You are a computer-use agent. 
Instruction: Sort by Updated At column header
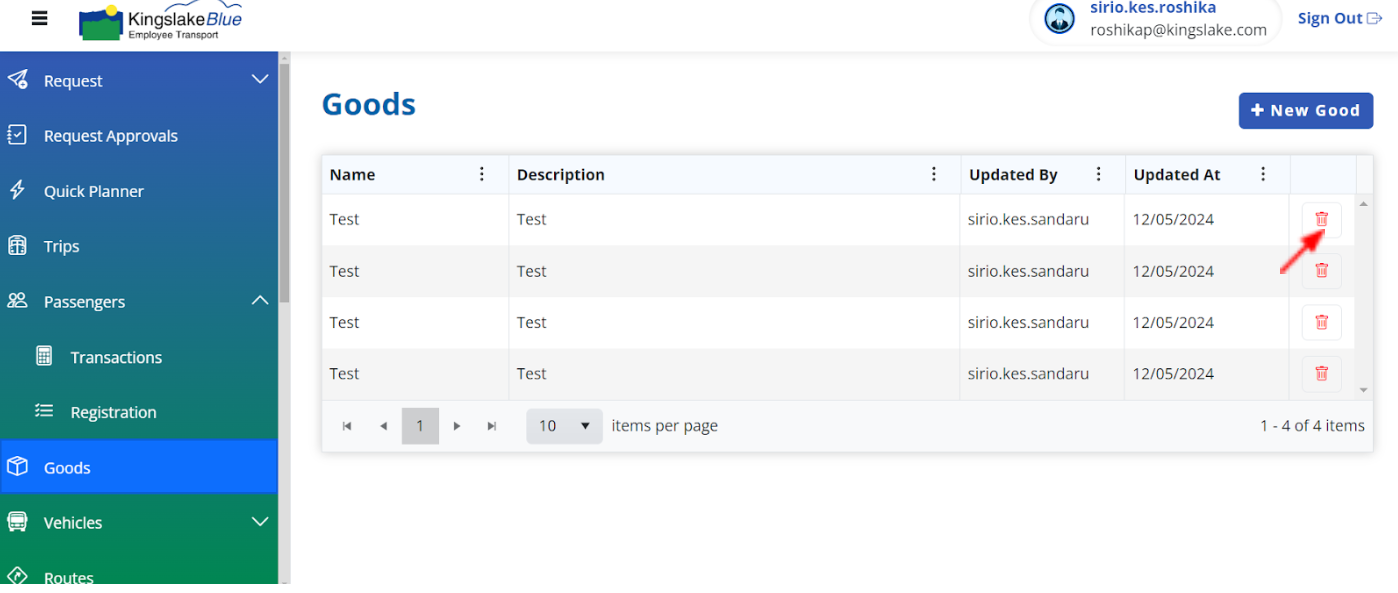pos(1177,174)
